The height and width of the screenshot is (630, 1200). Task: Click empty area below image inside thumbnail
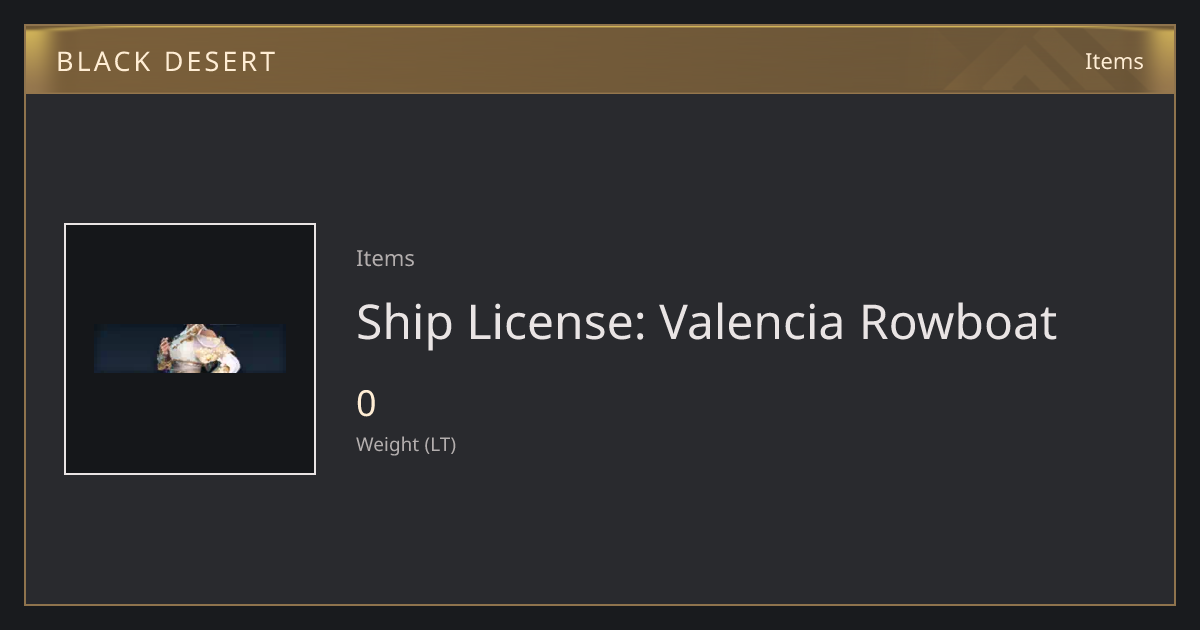click(x=190, y=423)
